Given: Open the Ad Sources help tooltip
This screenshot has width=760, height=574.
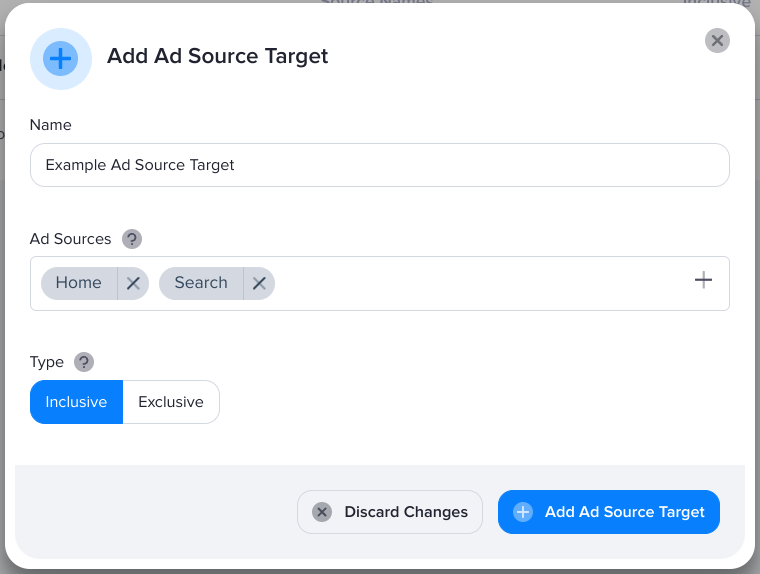Looking at the screenshot, I should pyautogui.click(x=132, y=239).
